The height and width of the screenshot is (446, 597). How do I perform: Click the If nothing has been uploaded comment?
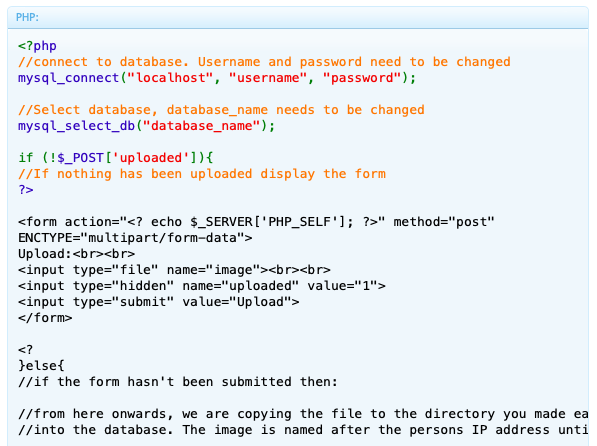pyautogui.click(x=202, y=174)
